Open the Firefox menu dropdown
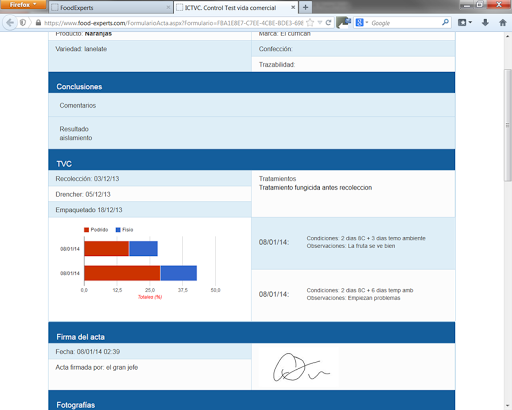This screenshot has height=410, width=512. pyautogui.click(x=23, y=5)
